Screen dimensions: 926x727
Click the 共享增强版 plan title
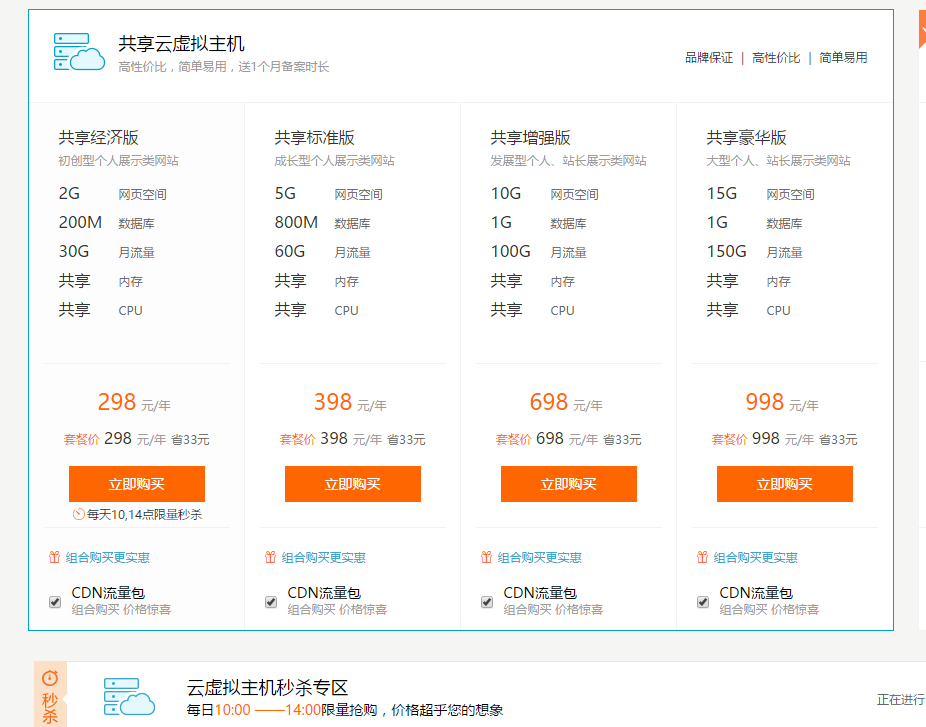pyautogui.click(x=531, y=138)
